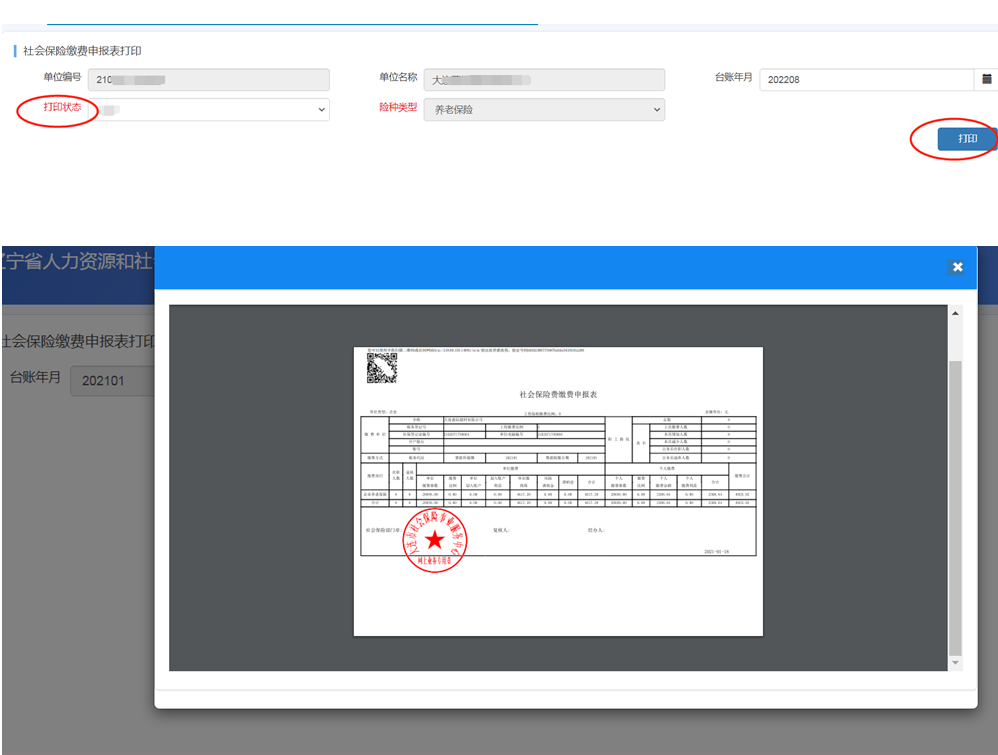998x755 pixels.
Task: Click the preview scrollbar down arrow
Action: (955, 662)
